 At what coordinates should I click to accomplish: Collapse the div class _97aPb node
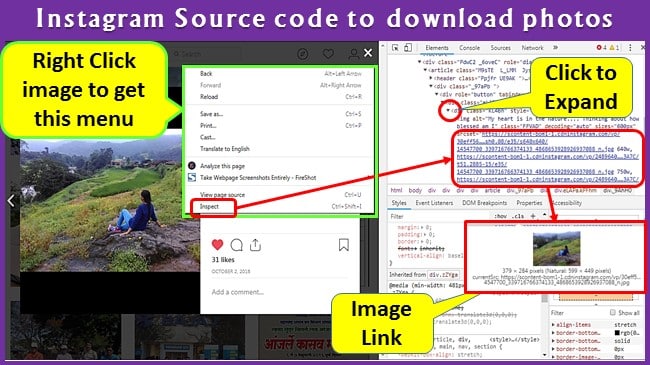[431, 86]
